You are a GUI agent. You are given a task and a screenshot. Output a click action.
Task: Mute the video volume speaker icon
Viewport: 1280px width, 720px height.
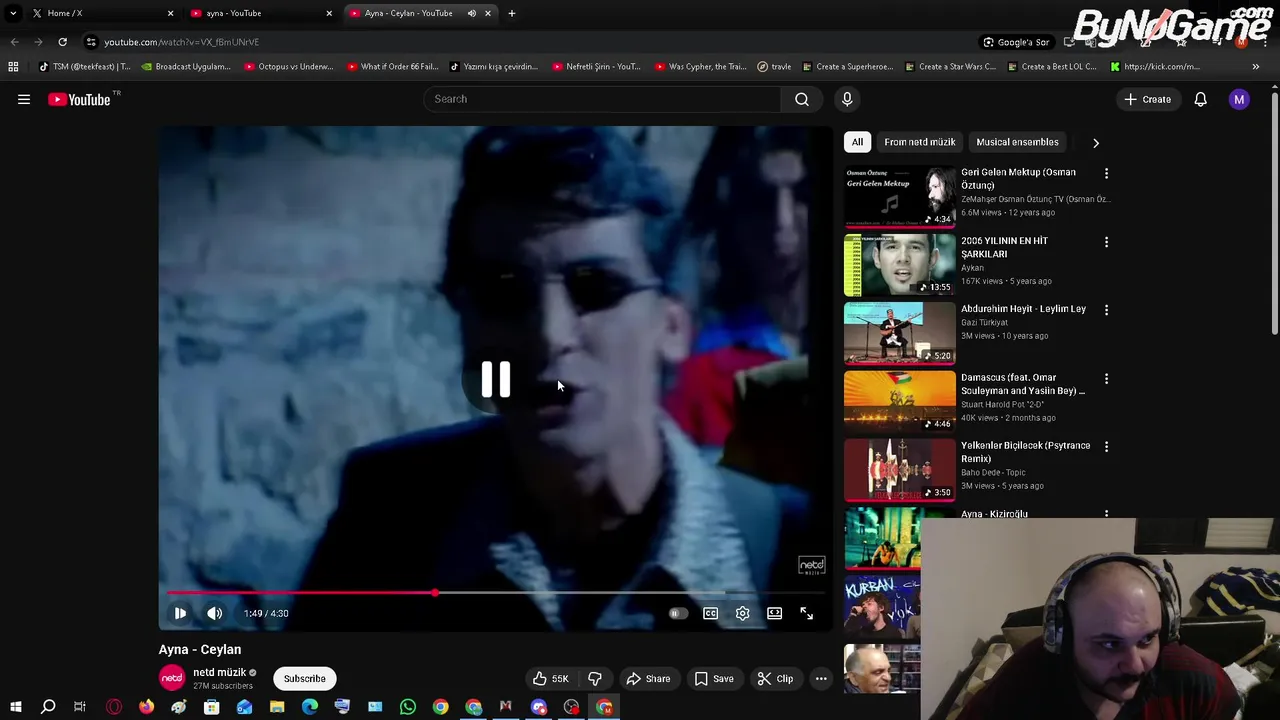(x=214, y=613)
